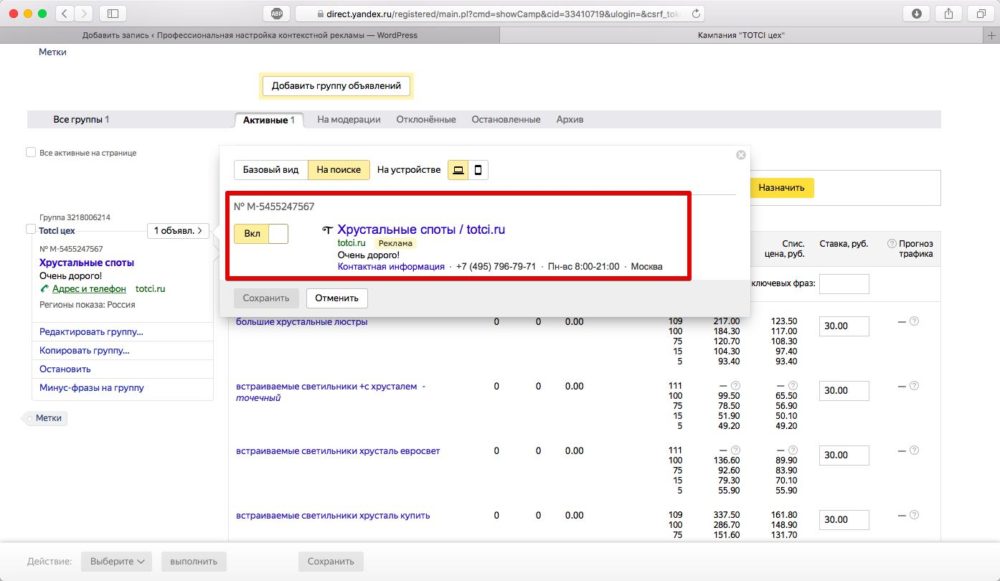Open the ABP adblock extension icon
Image resolution: width=1000 pixels, height=581 pixels.
[x=277, y=13]
